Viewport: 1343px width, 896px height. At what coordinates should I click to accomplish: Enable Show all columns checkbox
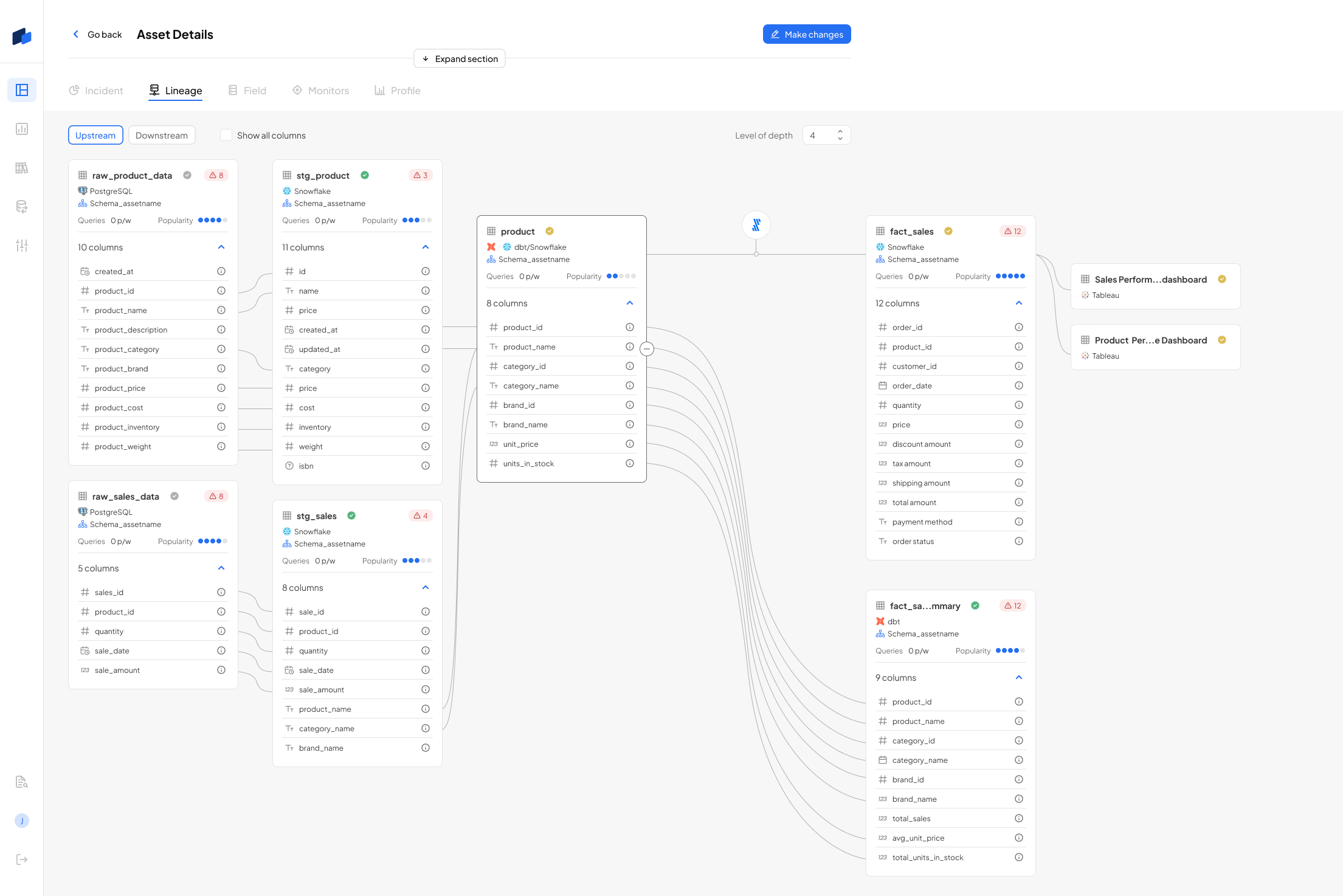226,135
